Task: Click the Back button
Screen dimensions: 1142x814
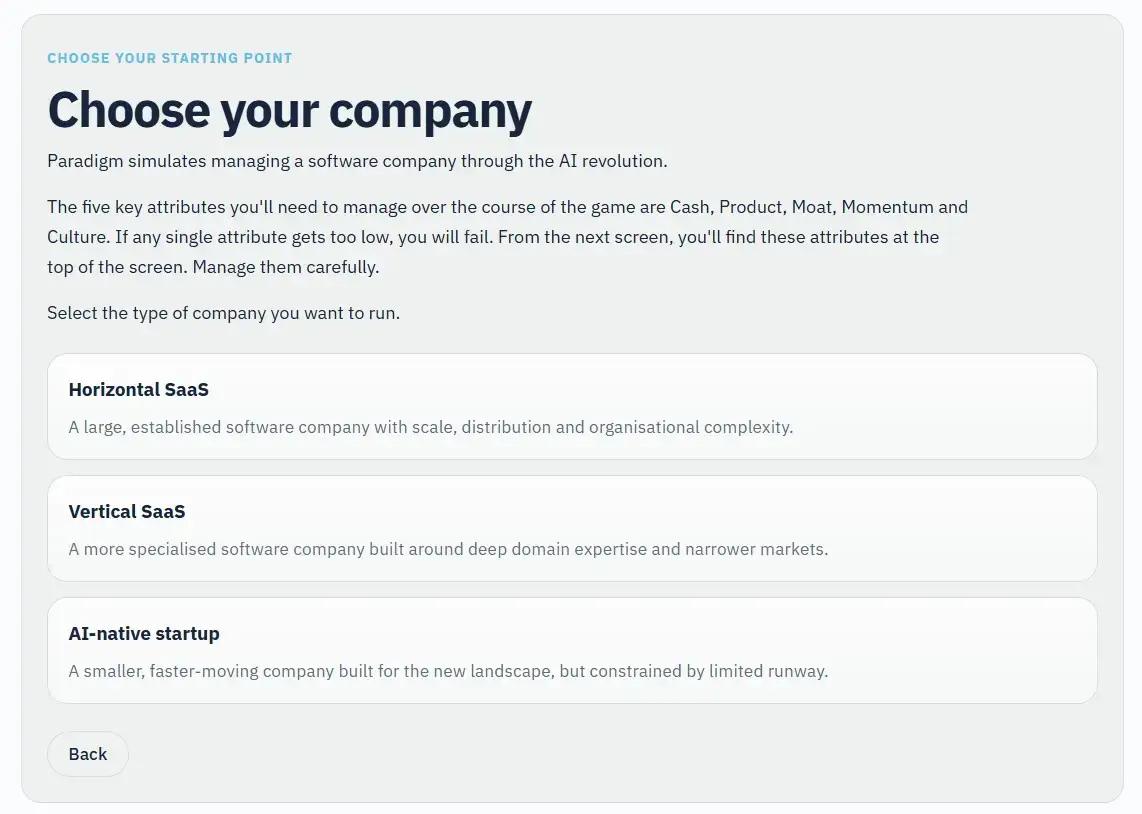Action: coord(87,754)
